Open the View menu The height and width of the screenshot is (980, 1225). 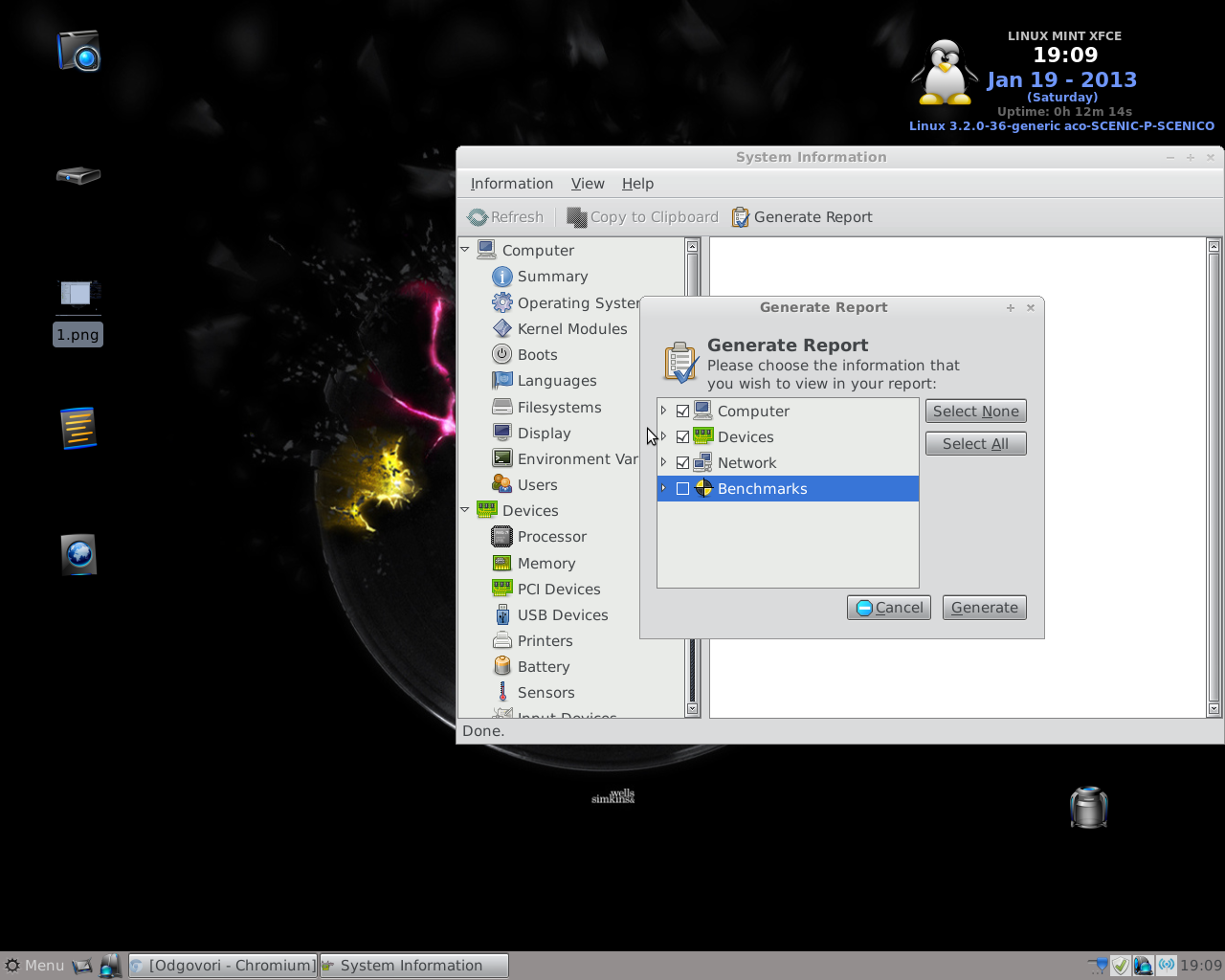point(588,184)
